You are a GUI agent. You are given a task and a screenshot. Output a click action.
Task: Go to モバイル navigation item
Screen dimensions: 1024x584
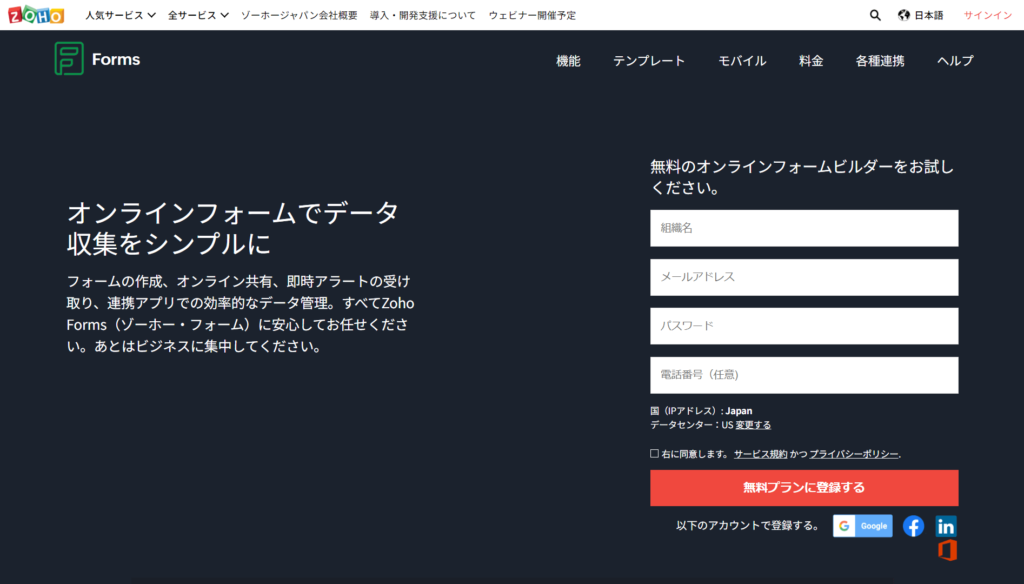pyautogui.click(x=742, y=61)
